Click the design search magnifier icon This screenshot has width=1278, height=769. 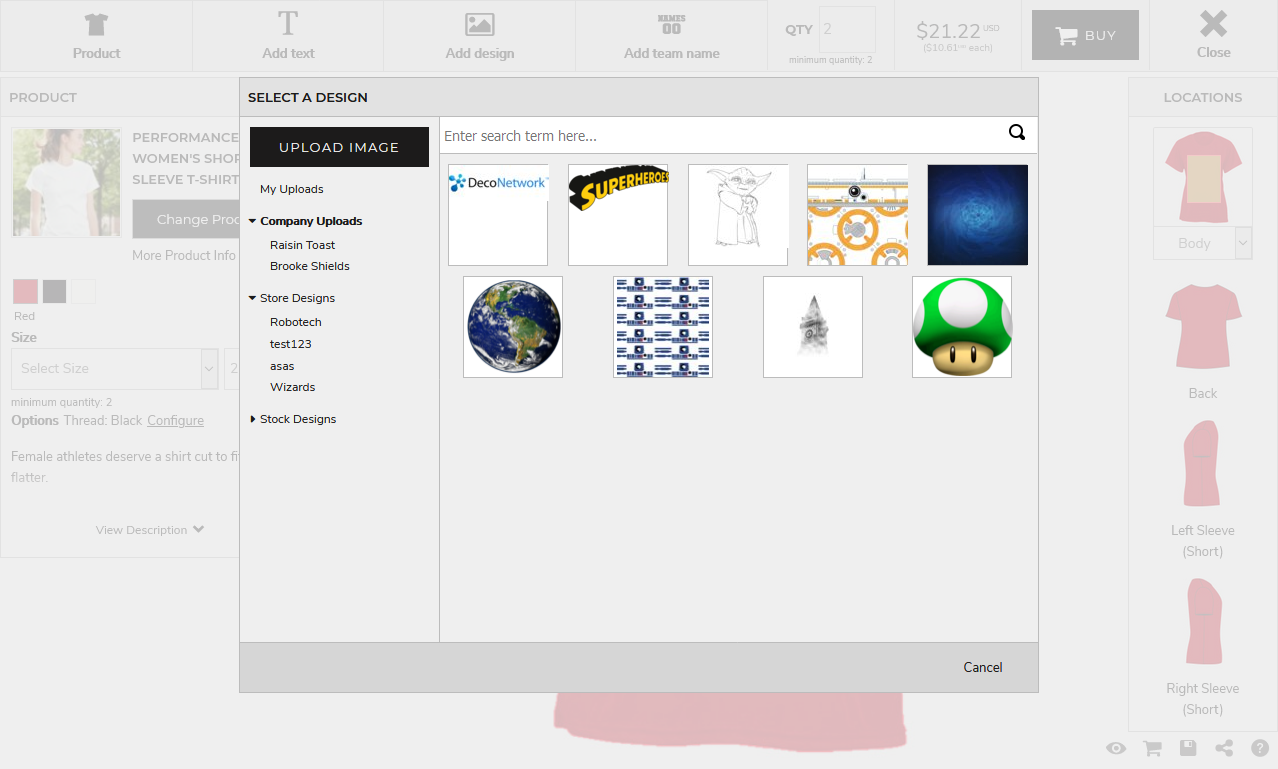click(1016, 132)
